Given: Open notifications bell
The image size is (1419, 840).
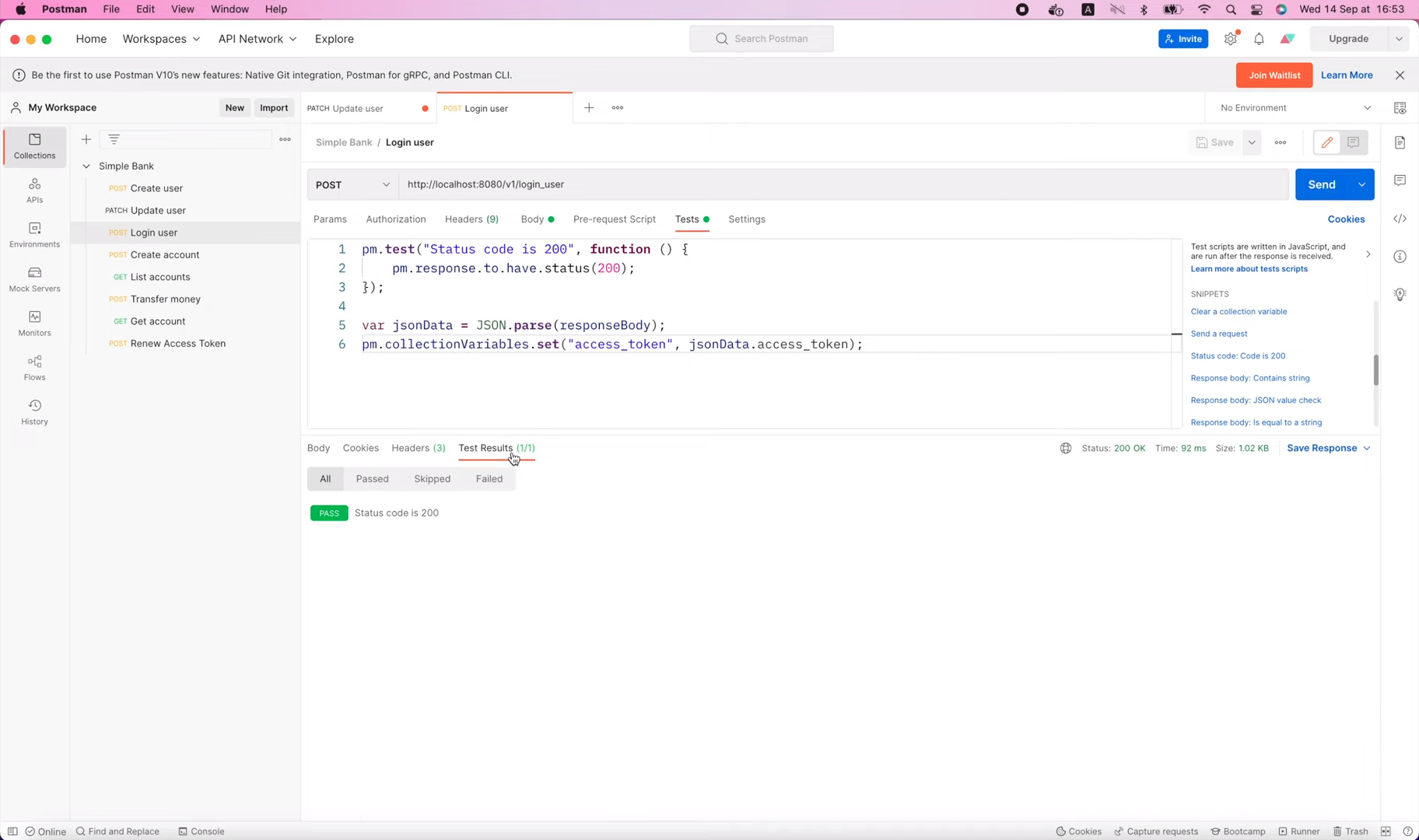Looking at the screenshot, I should click(x=1259, y=39).
